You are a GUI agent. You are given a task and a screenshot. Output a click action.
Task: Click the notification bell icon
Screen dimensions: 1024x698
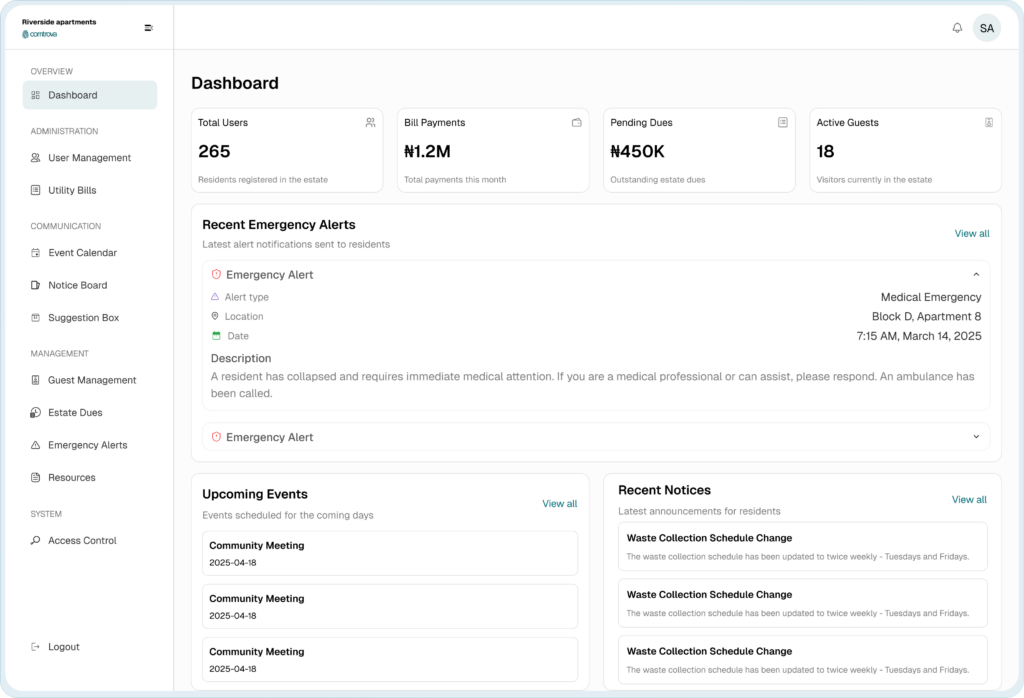957,28
